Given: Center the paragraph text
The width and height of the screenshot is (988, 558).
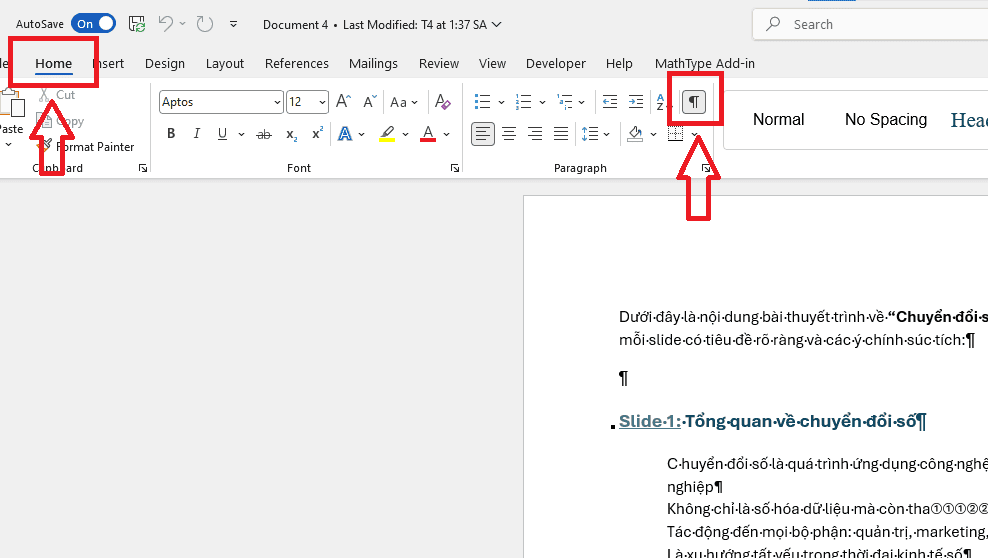Looking at the screenshot, I should 509,134.
